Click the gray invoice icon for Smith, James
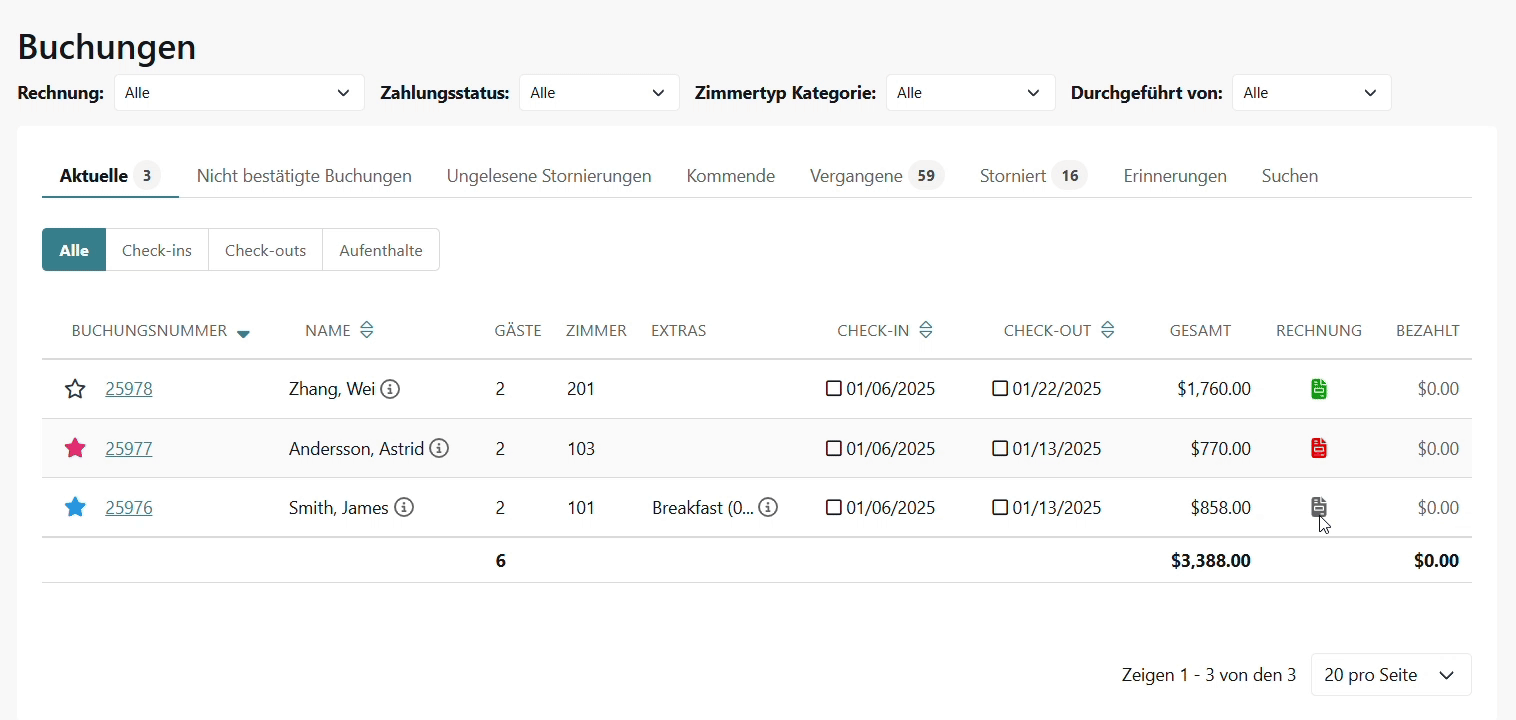The height and width of the screenshot is (720, 1516). (1319, 507)
